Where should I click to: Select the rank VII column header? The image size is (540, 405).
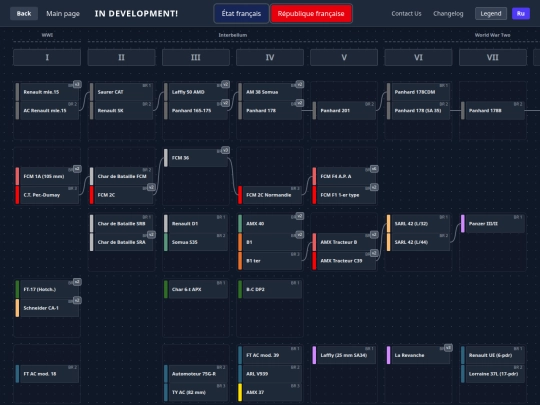click(492, 57)
